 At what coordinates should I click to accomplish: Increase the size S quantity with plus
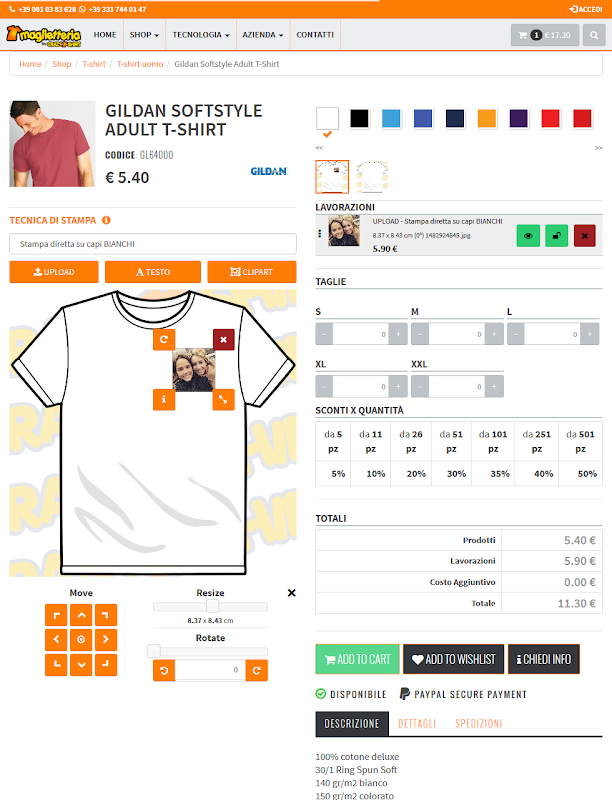pyautogui.click(x=398, y=334)
